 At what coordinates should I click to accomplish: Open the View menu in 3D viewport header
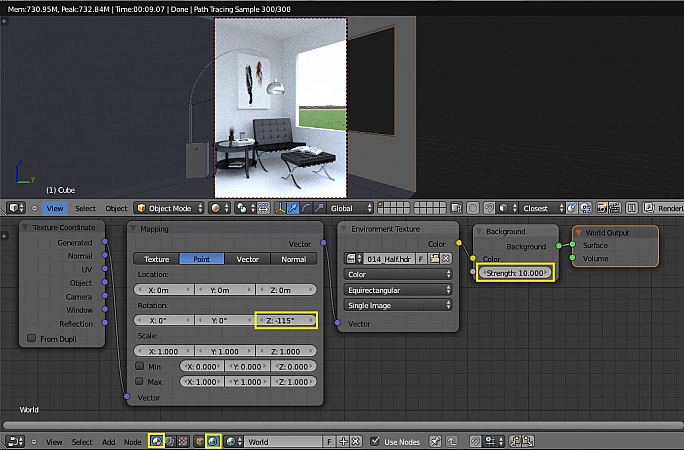54,208
